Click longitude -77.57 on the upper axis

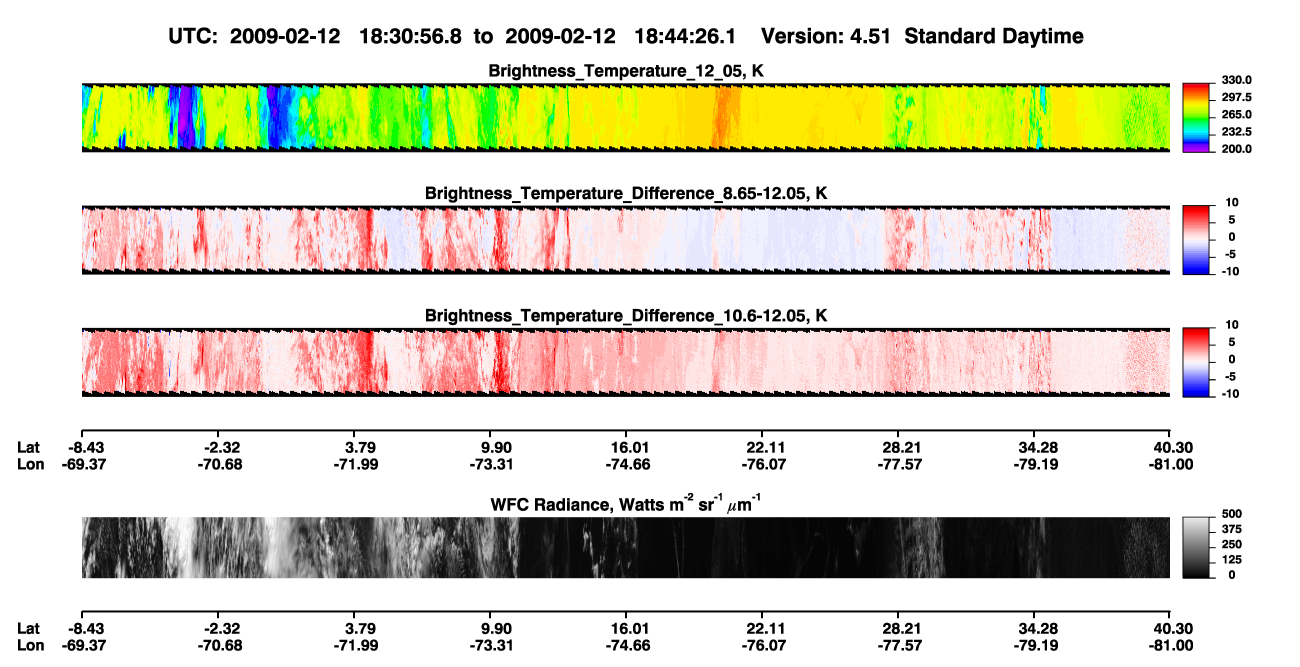tap(902, 464)
